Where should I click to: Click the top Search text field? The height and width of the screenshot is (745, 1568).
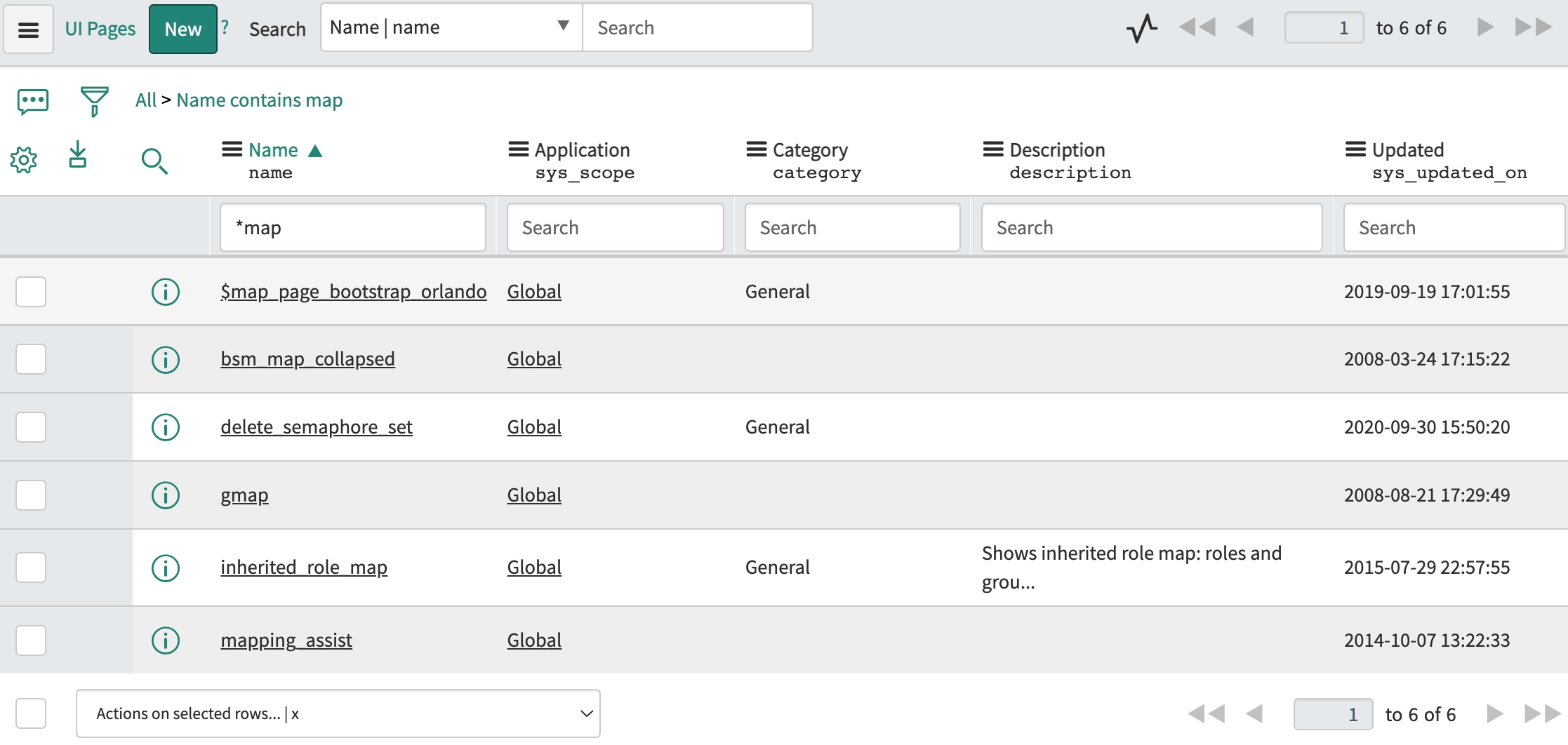point(698,27)
